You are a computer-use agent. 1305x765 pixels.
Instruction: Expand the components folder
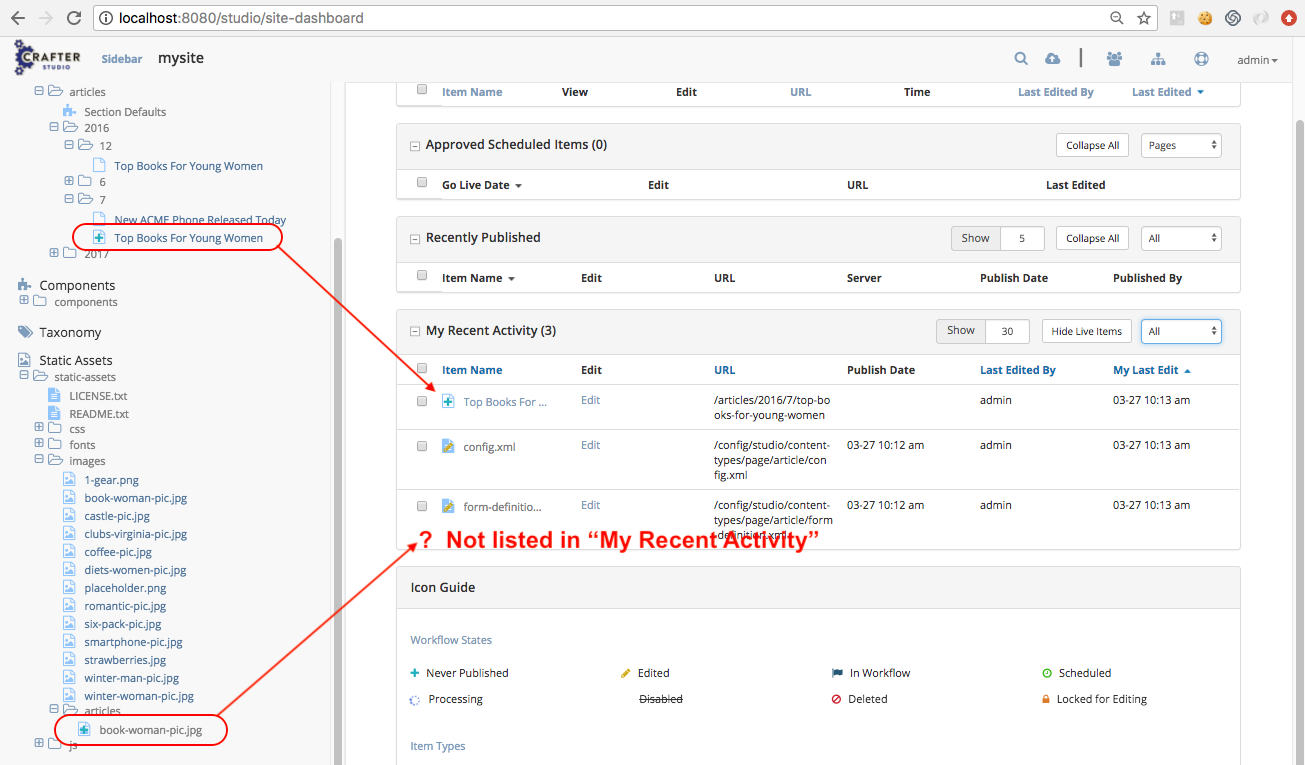(x=24, y=300)
